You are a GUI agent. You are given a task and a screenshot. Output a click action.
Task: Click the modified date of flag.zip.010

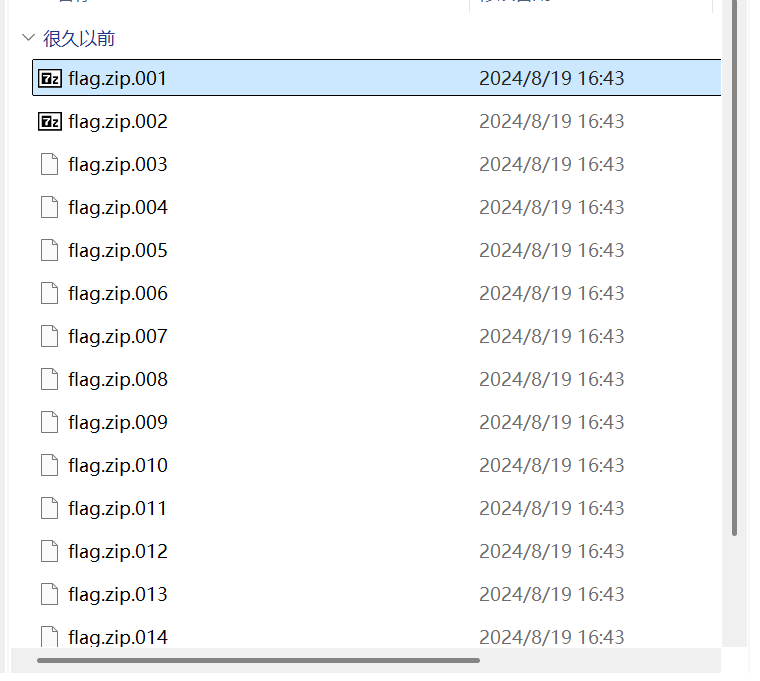pos(552,465)
